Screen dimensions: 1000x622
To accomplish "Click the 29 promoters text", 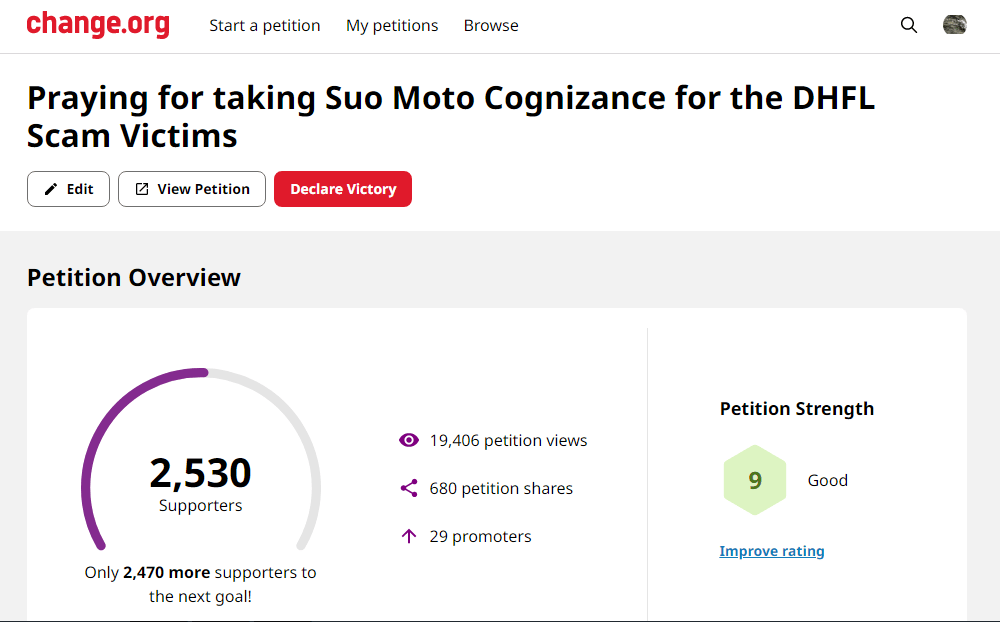I will click(480, 536).
